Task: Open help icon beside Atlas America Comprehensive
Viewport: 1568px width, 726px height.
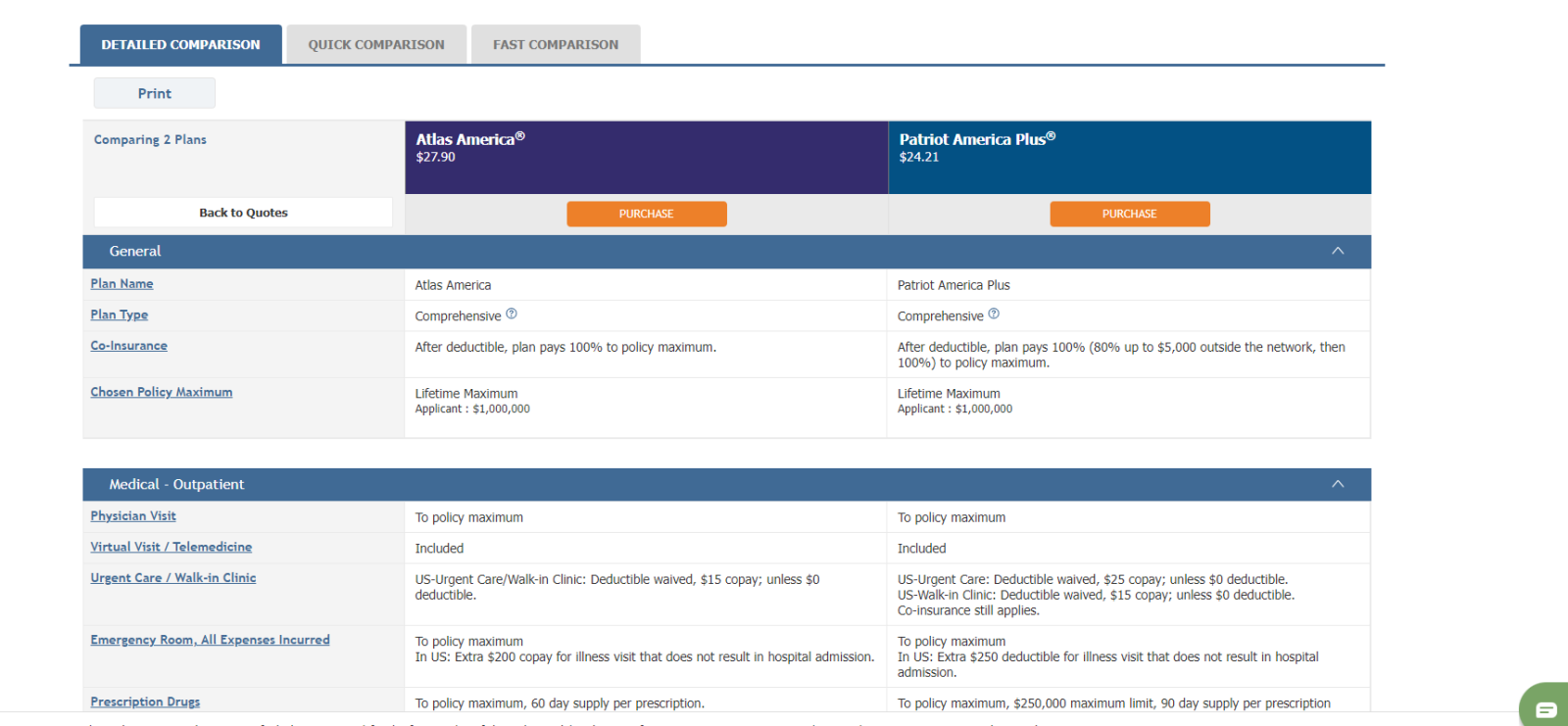Action: click(512, 315)
